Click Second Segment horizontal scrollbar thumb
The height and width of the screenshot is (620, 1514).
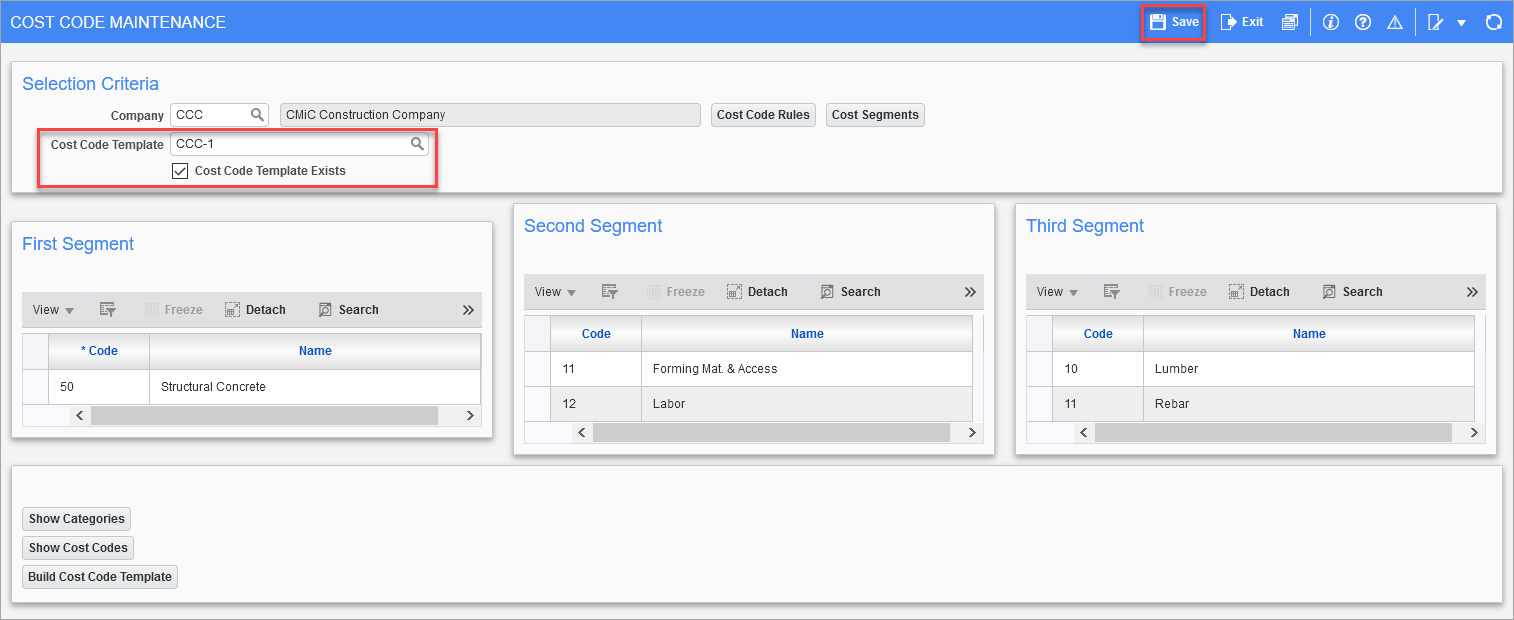771,433
